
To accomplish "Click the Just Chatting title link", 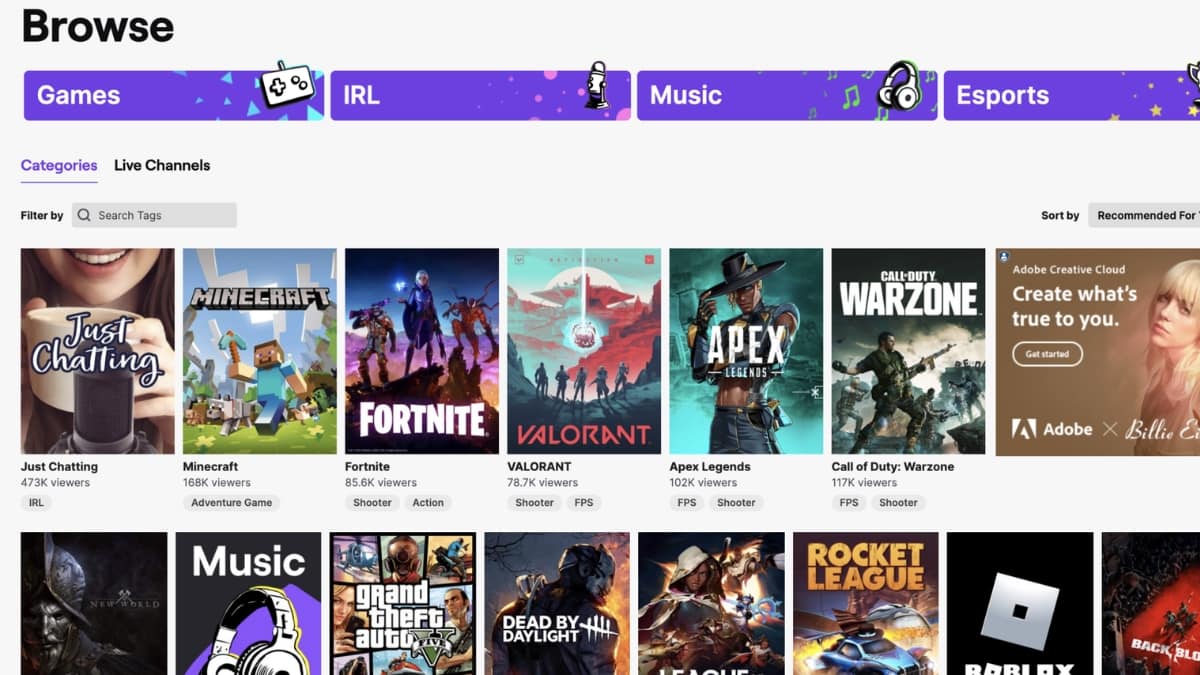I will pos(59,467).
